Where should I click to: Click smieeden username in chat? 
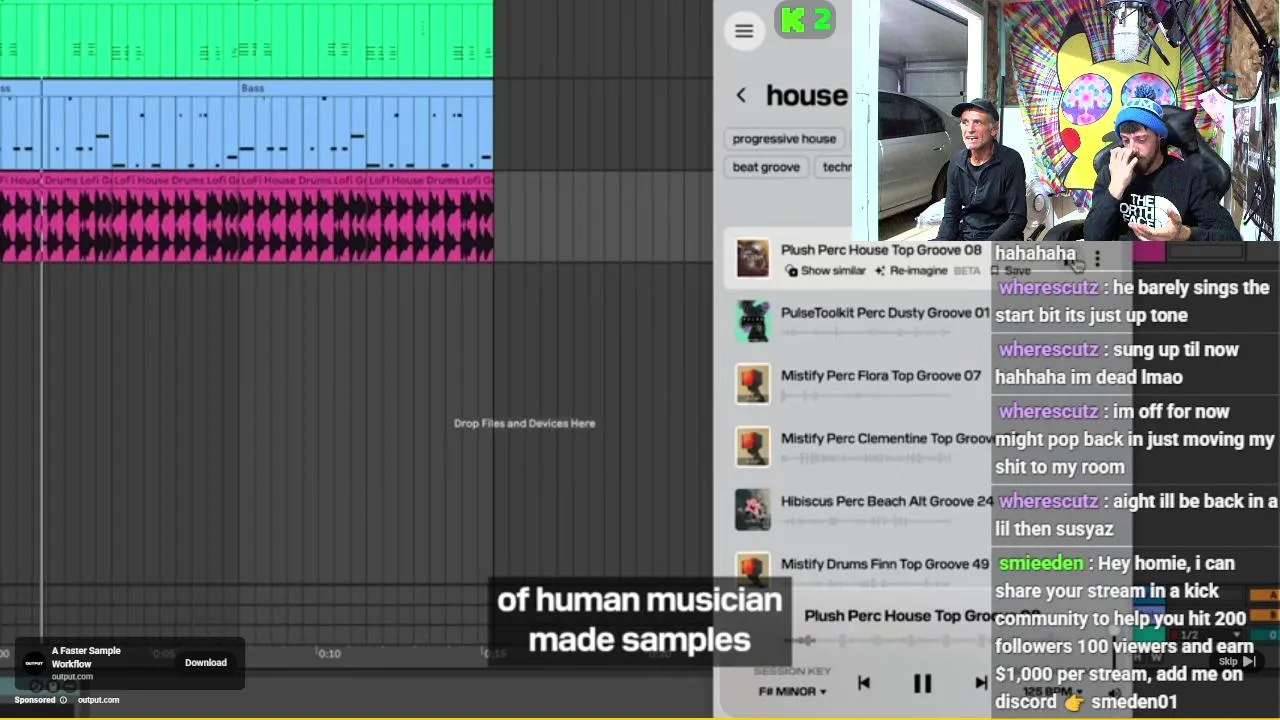click(1041, 563)
